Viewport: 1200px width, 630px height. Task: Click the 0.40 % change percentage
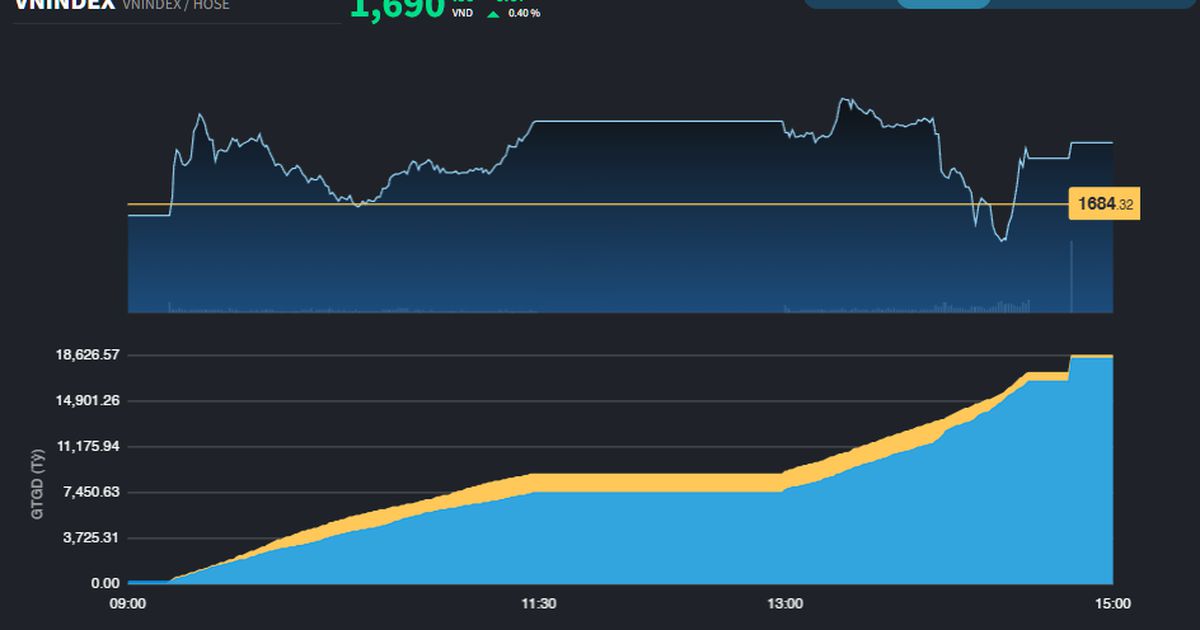pos(523,13)
